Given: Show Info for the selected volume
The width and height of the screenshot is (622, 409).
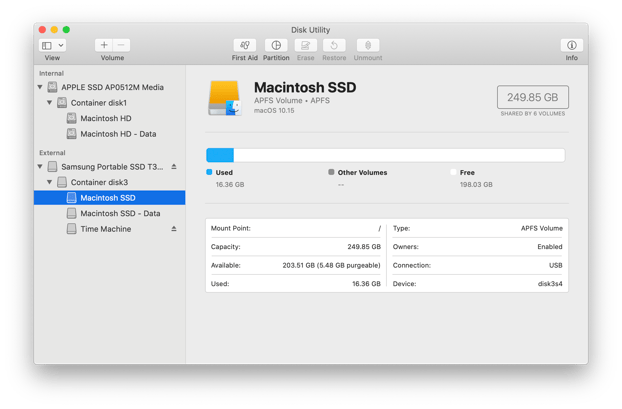Looking at the screenshot, I should [x=572, y=45].
